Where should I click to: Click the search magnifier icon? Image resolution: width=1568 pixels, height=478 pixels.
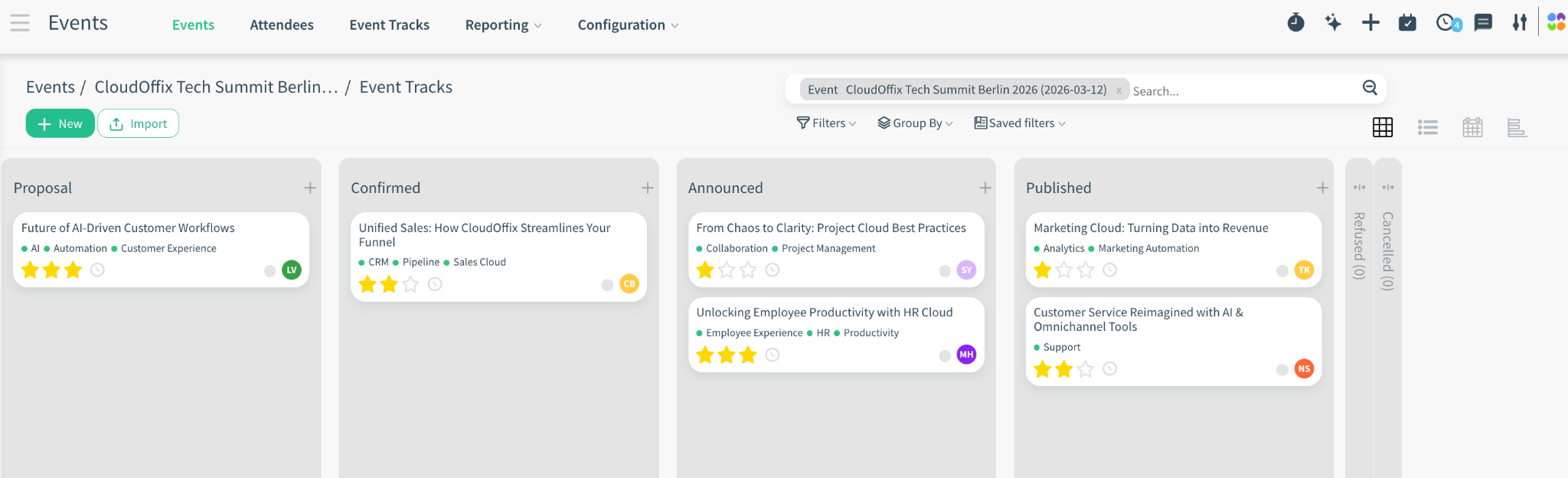click(1370, 88)
